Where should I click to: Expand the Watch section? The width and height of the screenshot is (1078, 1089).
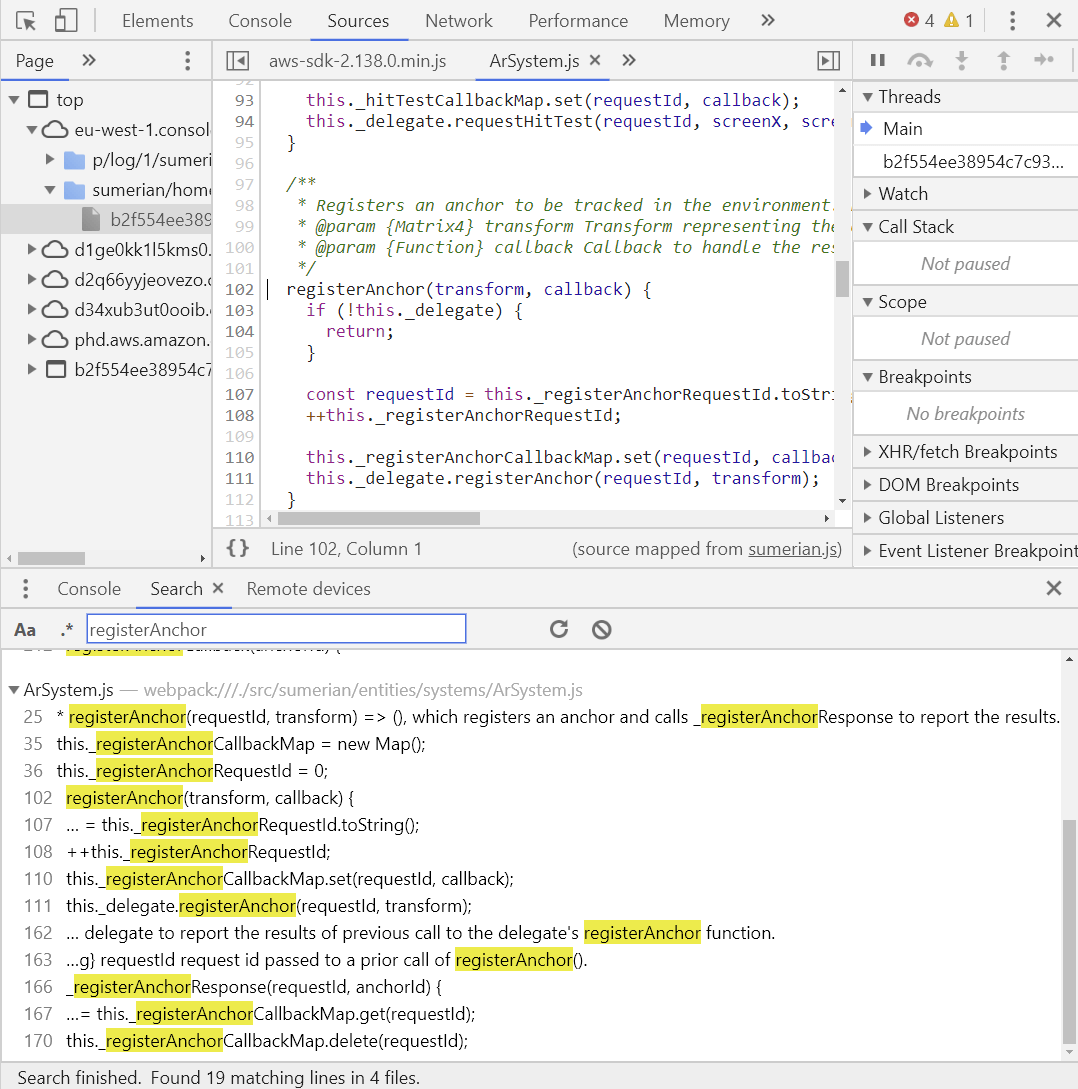[902, 194]
